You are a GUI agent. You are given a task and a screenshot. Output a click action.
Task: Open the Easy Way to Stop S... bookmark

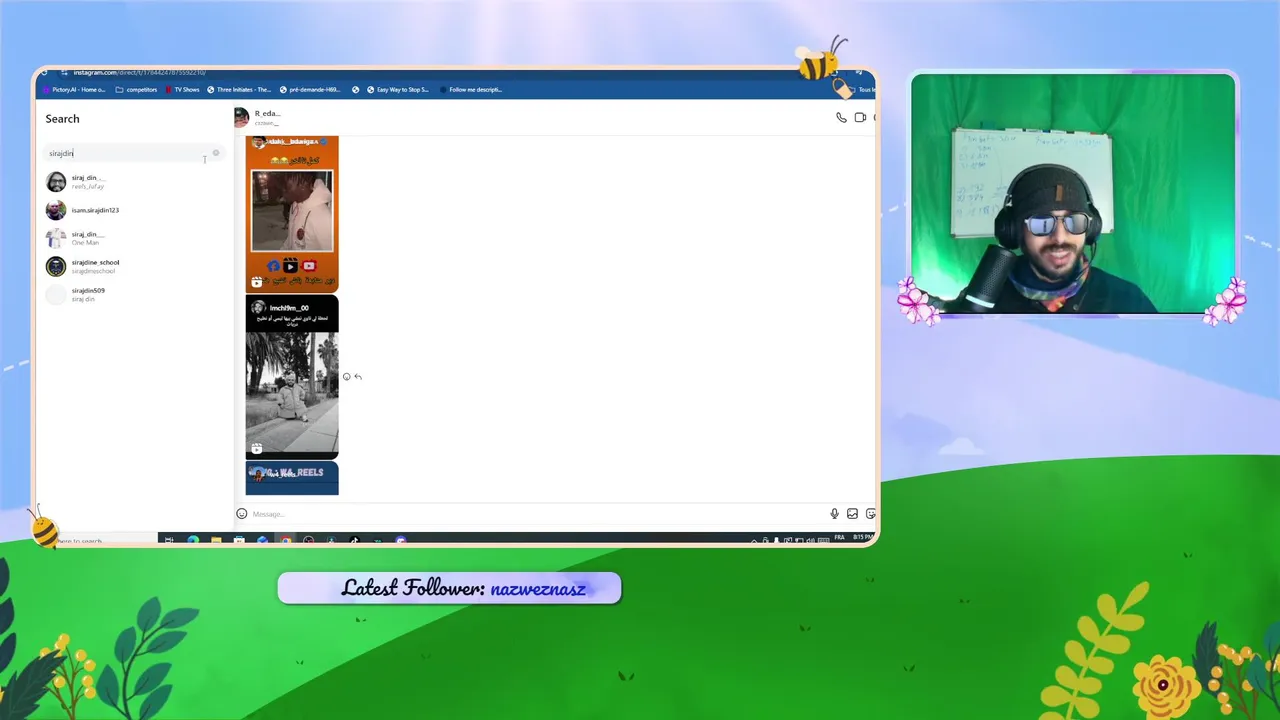[398, 89]
